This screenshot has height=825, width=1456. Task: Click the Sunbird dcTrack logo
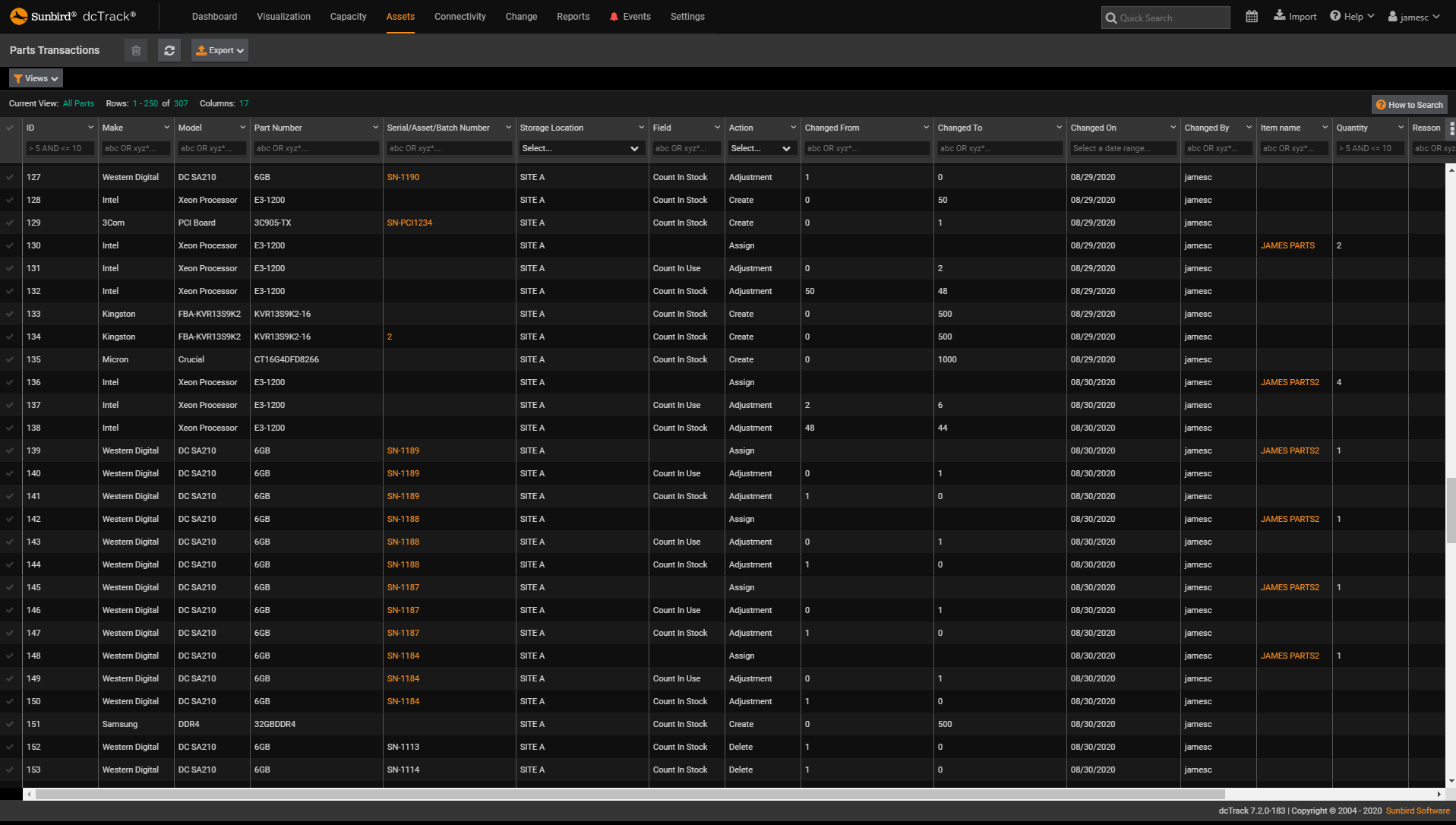click(x=72, y=15)
